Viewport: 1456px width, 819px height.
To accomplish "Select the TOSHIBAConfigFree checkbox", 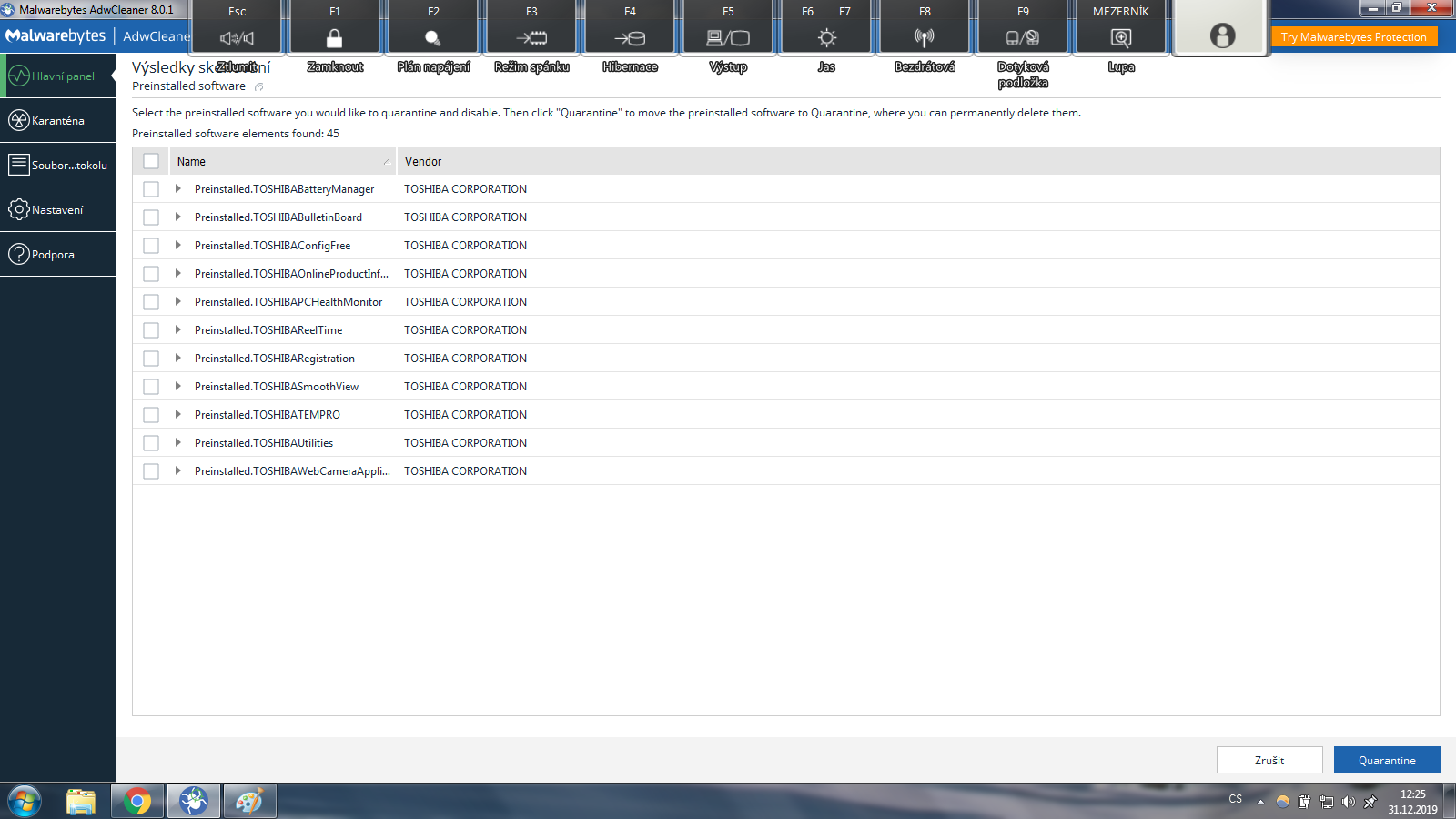I will pos(151,246).
